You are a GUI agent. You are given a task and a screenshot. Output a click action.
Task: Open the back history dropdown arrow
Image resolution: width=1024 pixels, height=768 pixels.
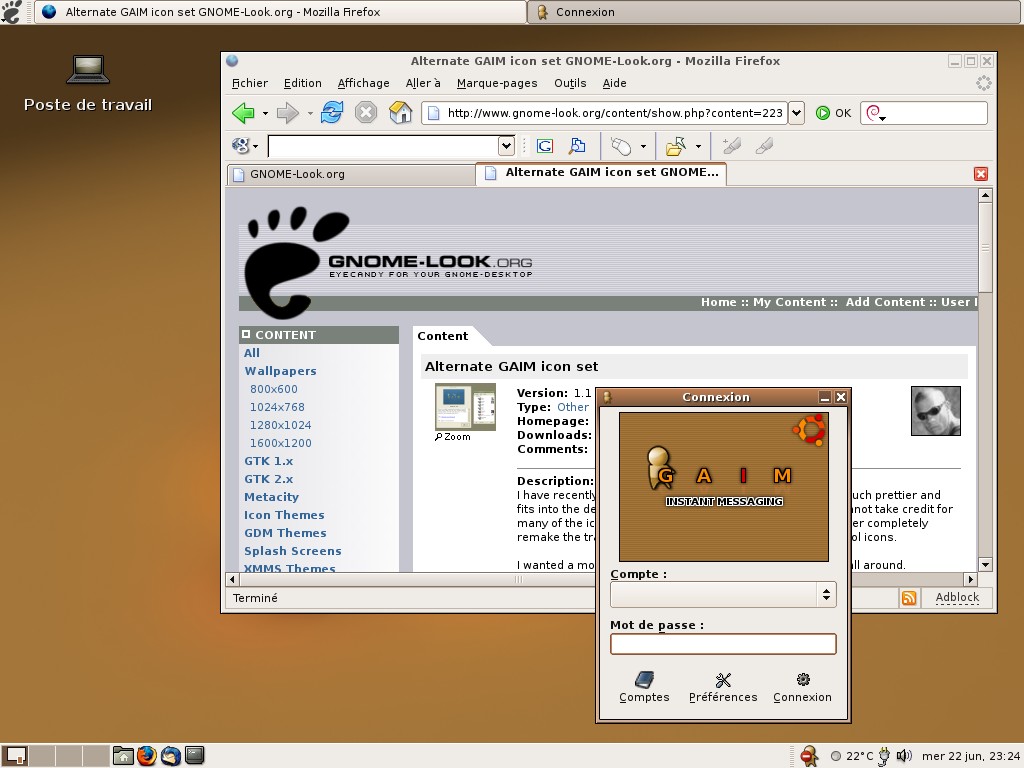point(265,114)
